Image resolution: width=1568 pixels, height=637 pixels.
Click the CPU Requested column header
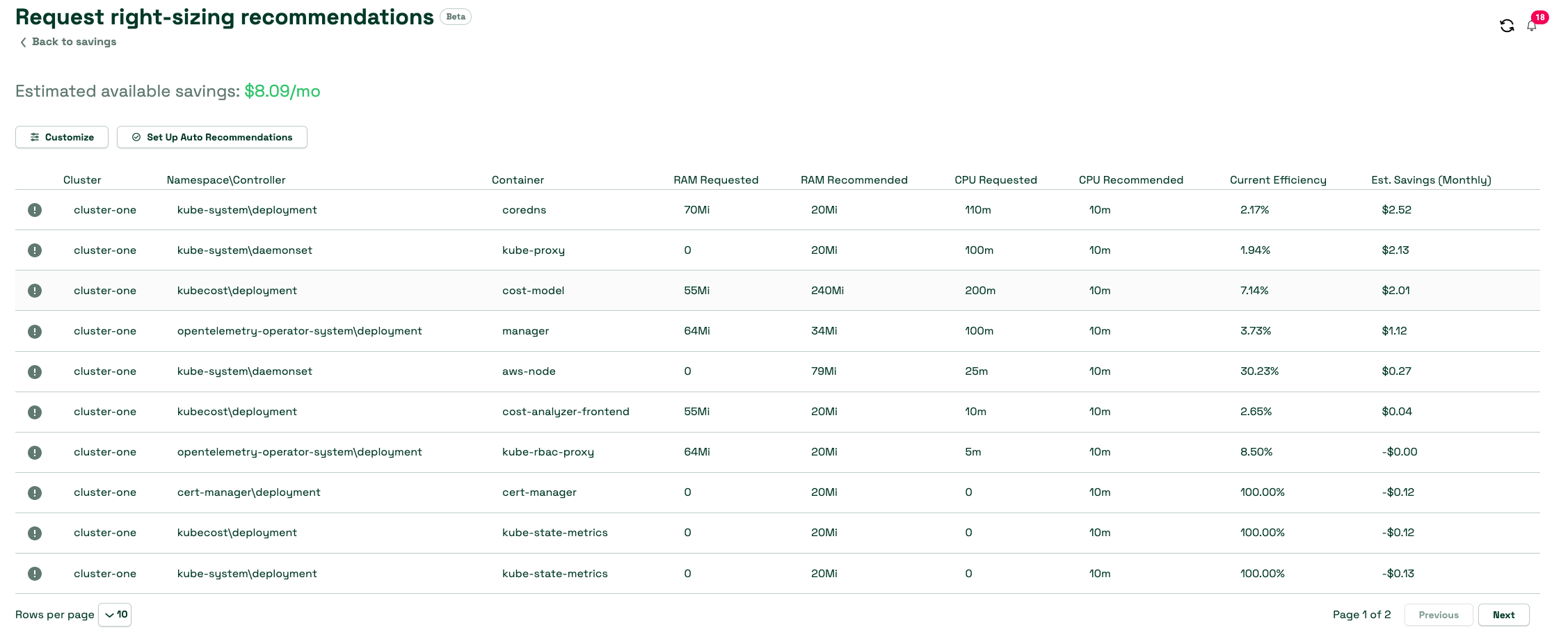(995, 180)
